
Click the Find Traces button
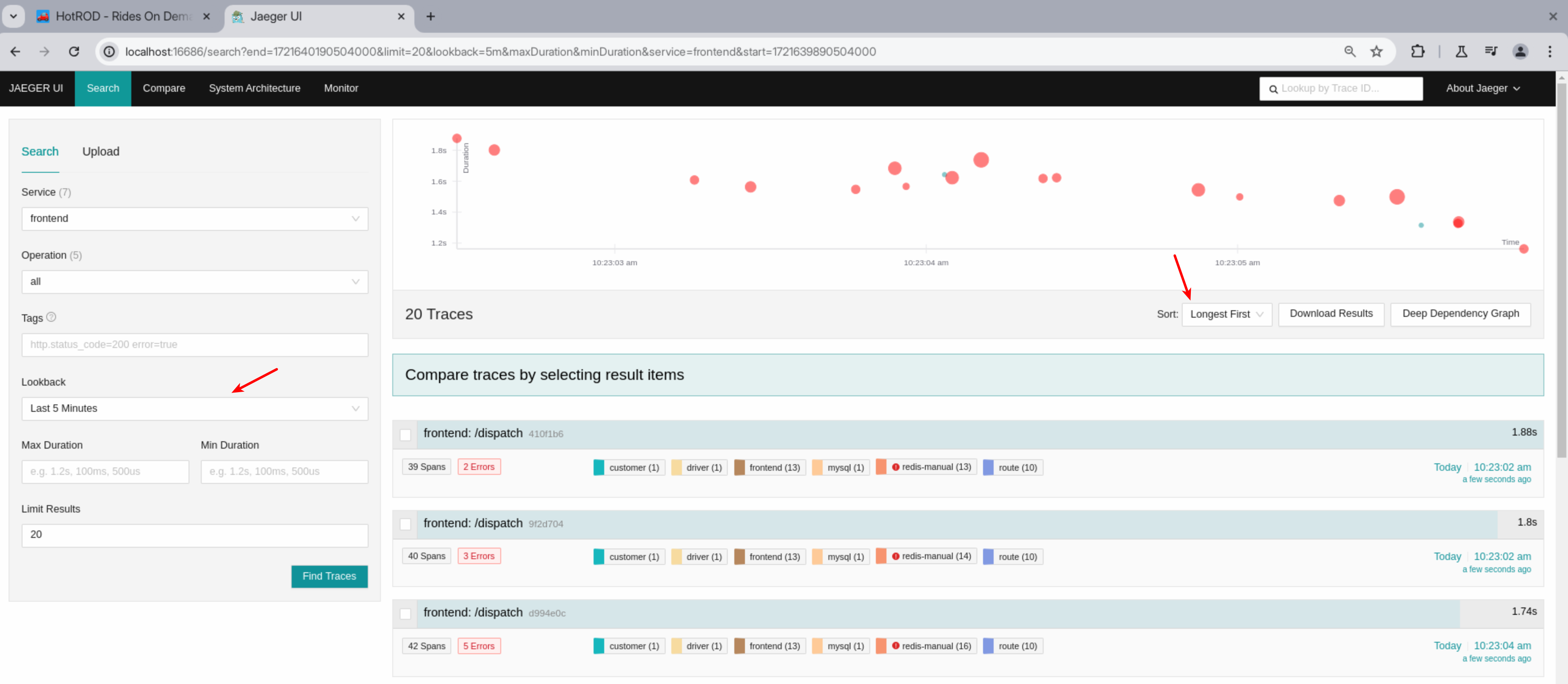tap(329, 576)
